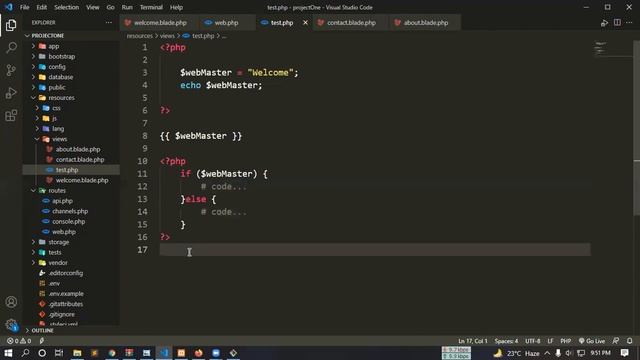Open api.php in routes folder
Screen dimensions: 640x360
tap(62, 201)
